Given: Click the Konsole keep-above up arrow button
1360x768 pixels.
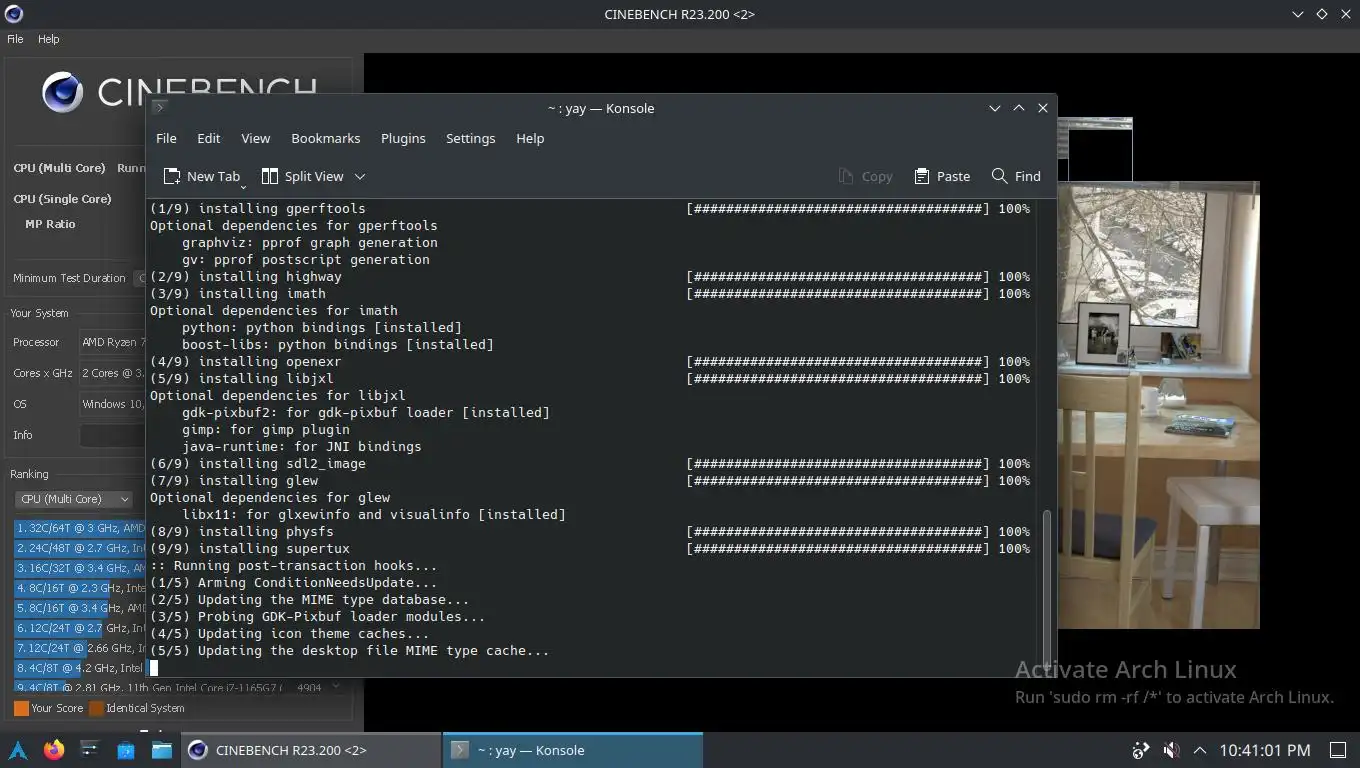Looking at the screenshot, I should (x=1018, y=108).
